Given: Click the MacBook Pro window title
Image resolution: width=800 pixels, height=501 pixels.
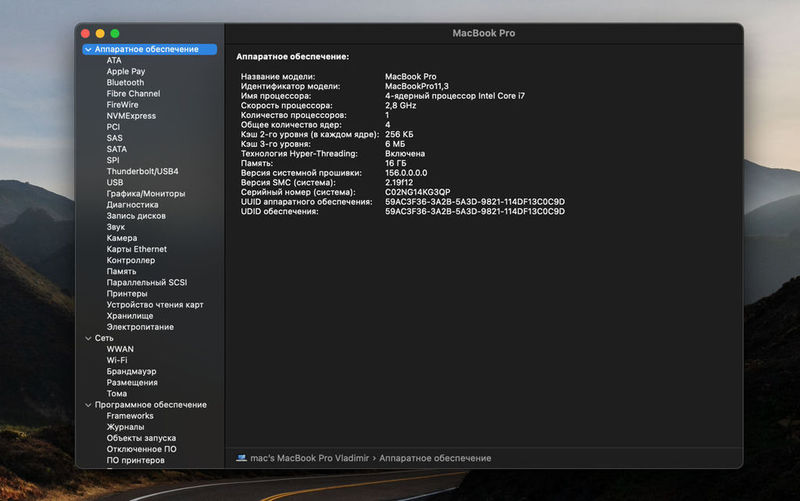Looking at the screenshot, I should [x=483, y=33].
